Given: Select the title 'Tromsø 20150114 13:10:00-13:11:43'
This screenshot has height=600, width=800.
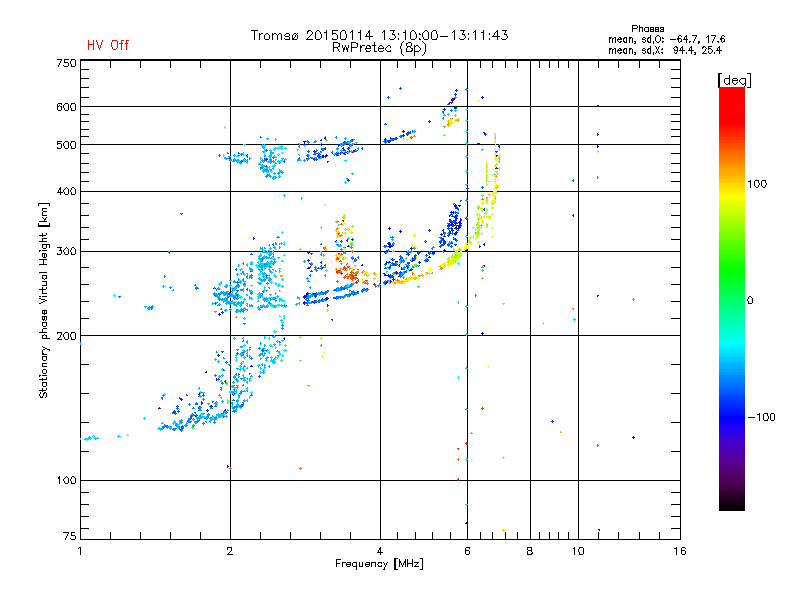Looking at the screenshot, I should 379,35.
